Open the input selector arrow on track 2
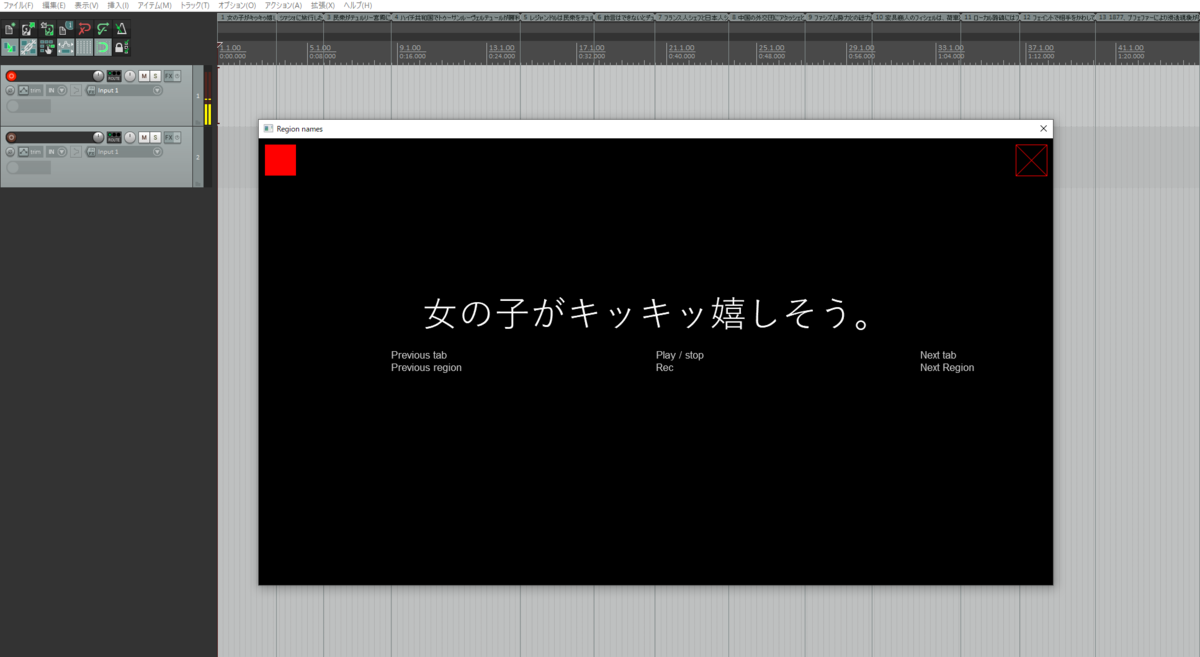The image size is (1200, 657). [x=77, y=151]
